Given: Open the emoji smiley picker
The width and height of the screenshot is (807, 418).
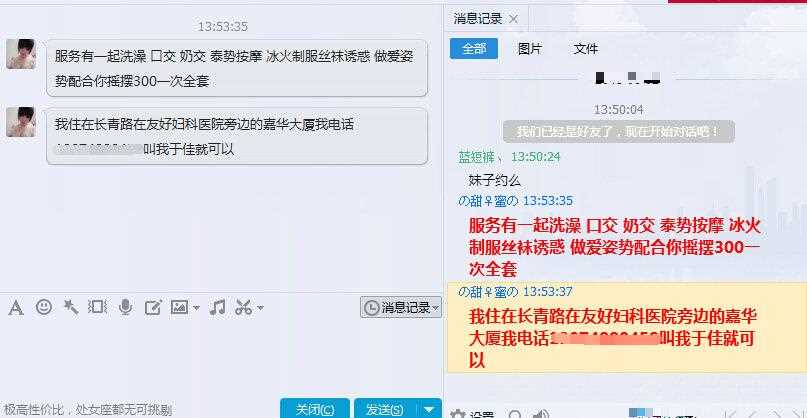Looking at the screenshot, I should 44,307.
